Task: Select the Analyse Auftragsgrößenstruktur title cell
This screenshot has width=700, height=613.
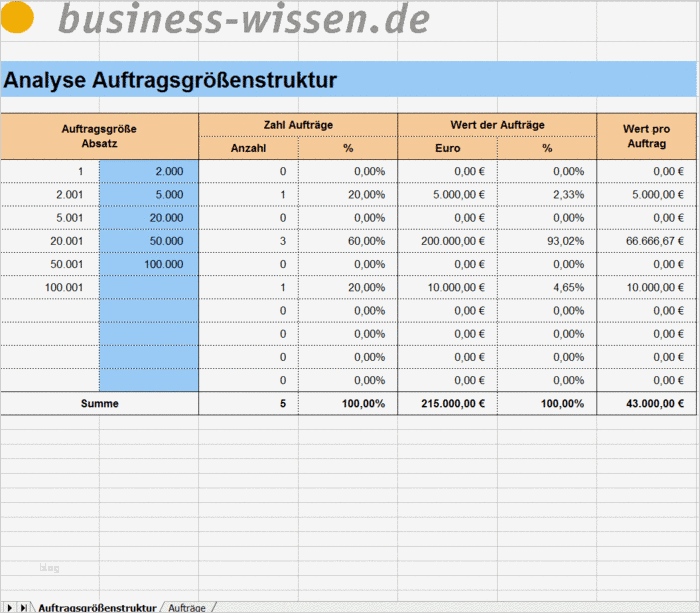Action: coord(348,79)
